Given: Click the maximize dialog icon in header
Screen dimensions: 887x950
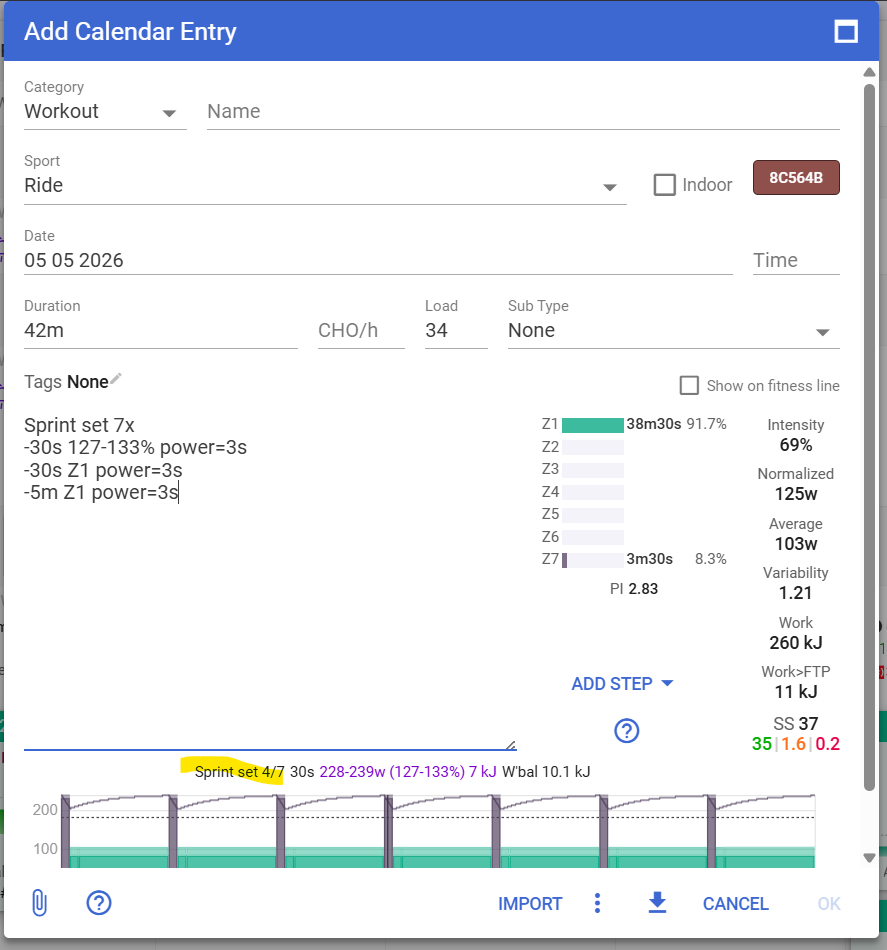Looking at the screenshot, I should pos(846,32).
